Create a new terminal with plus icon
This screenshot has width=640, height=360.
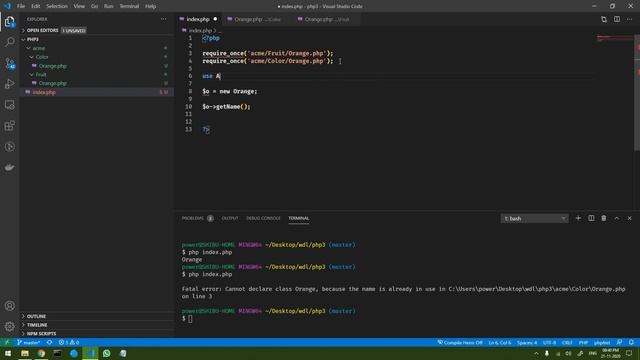point(578,218)
